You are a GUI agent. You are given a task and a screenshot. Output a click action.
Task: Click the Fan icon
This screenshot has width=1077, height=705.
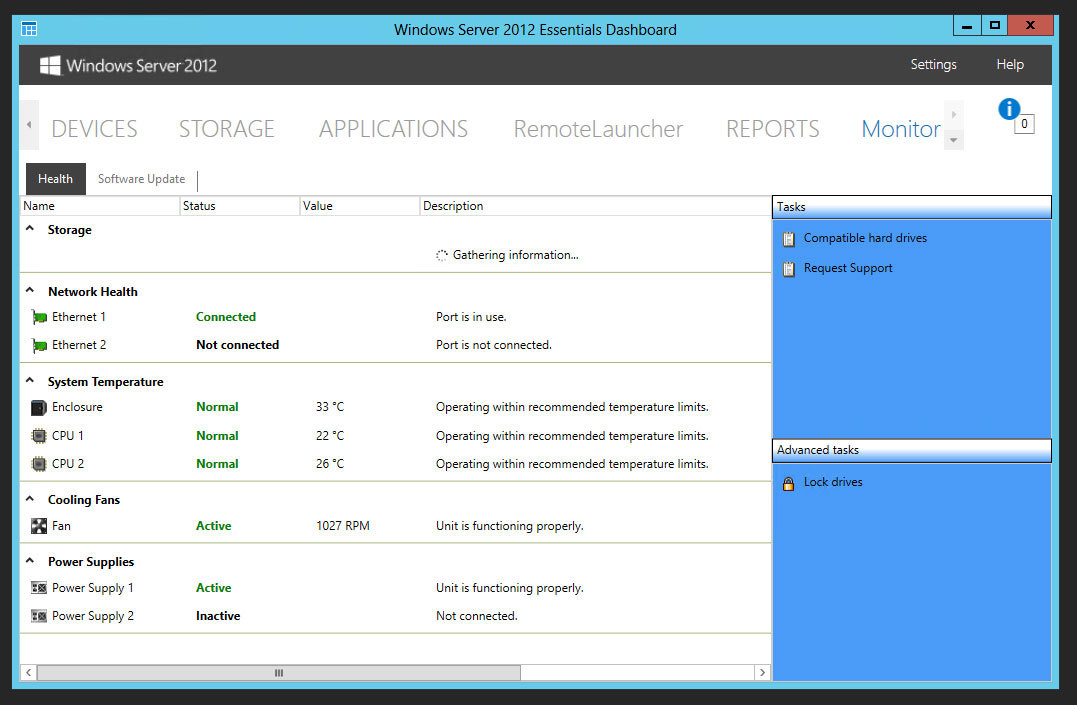pyautogui.click(x=39, y=526)
